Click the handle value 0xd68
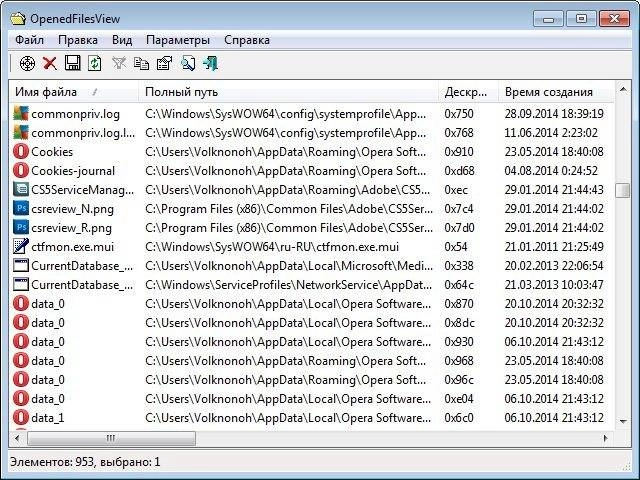Screen dimensions: 640x480 point(459,171)
